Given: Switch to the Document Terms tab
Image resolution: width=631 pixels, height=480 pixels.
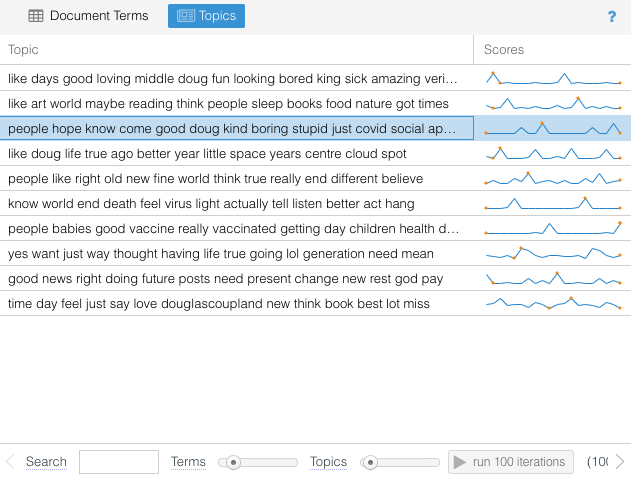Looking at the screenshot, I should coord(88,16).
